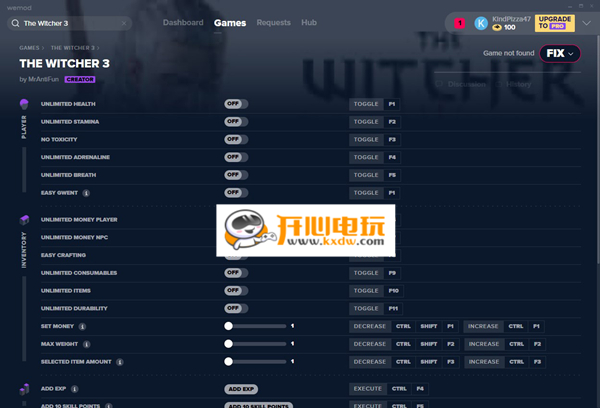The width and height of the screenshot is (600, 408).
Task: Switch to the Dashboard tab
Action: tap(183, 22)
